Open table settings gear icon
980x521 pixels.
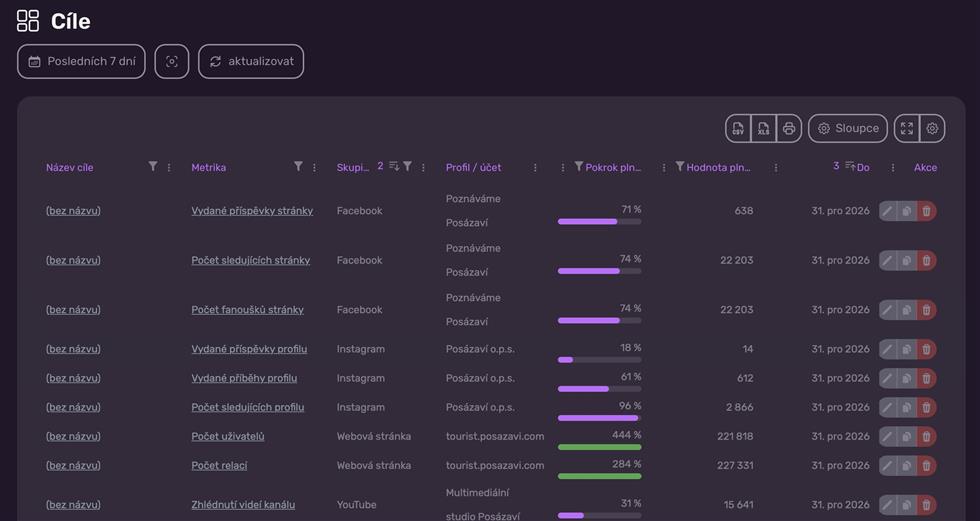[x=932, y=129]
